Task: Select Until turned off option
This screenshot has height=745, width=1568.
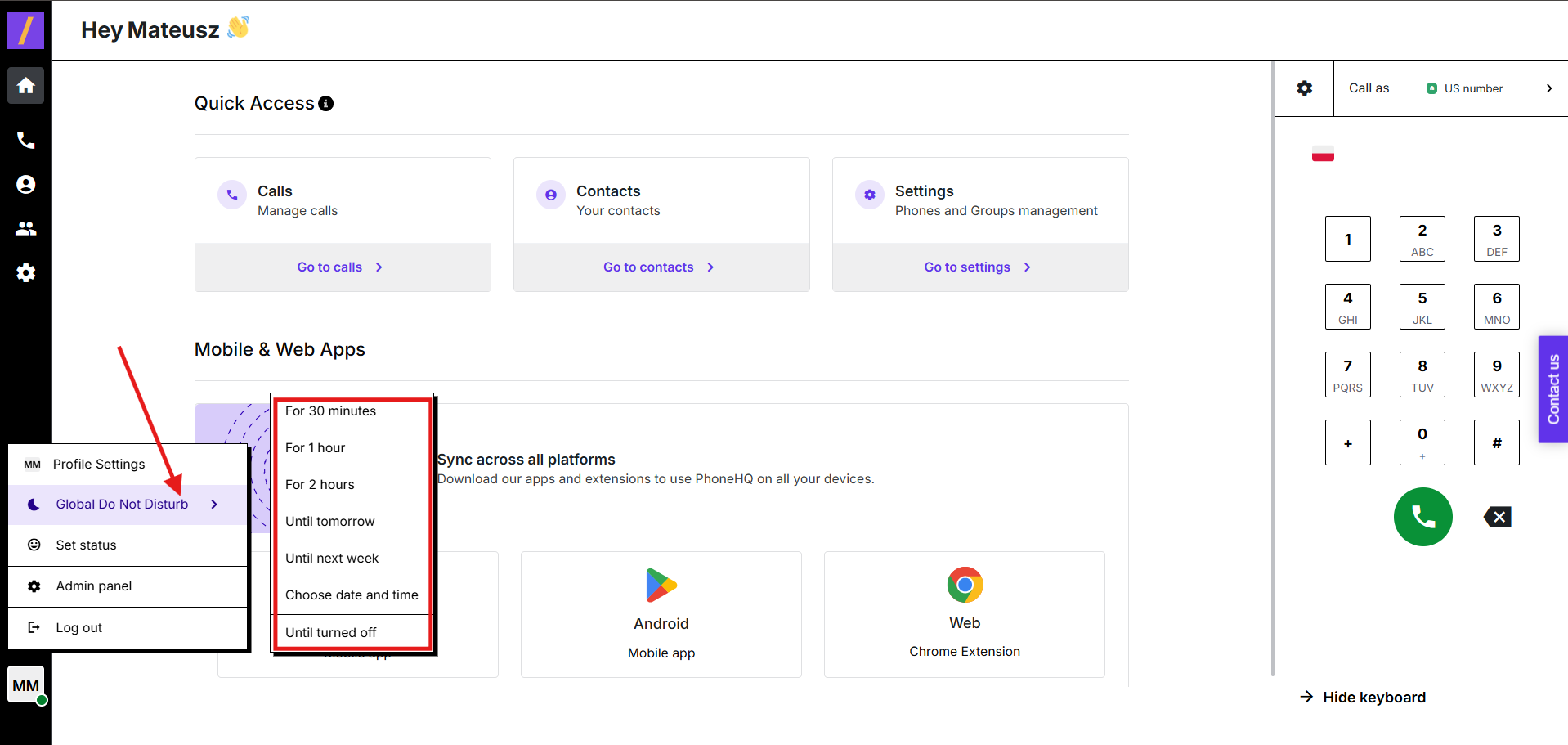Action: click(352, 632)
